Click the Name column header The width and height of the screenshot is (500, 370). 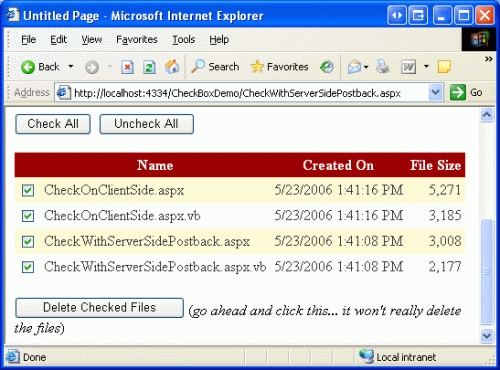click(x=155, y=165)
